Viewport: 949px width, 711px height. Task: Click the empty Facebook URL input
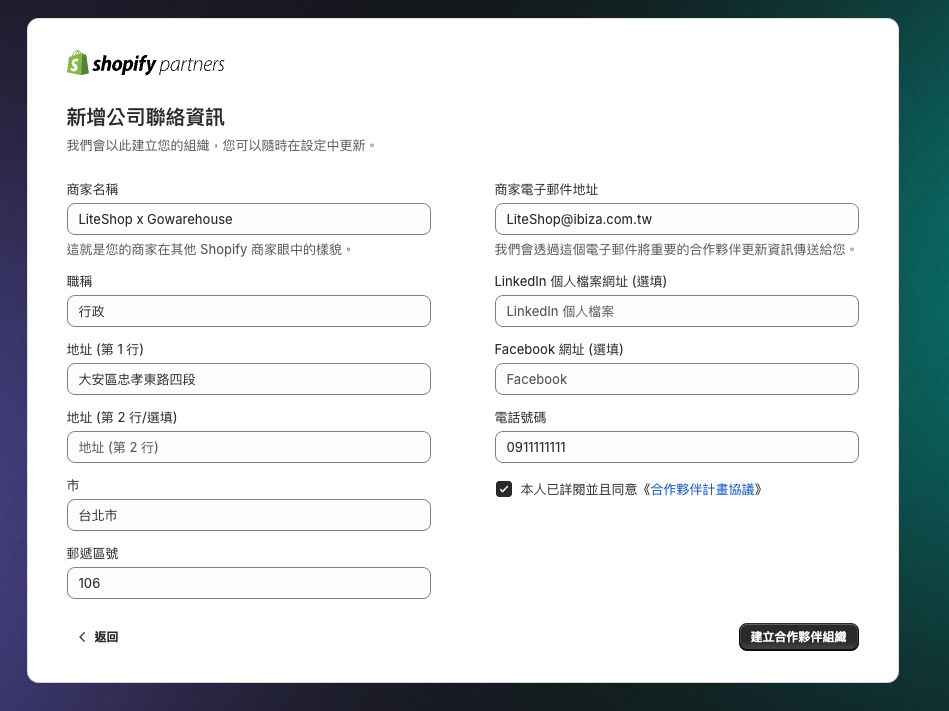point(676,379)
